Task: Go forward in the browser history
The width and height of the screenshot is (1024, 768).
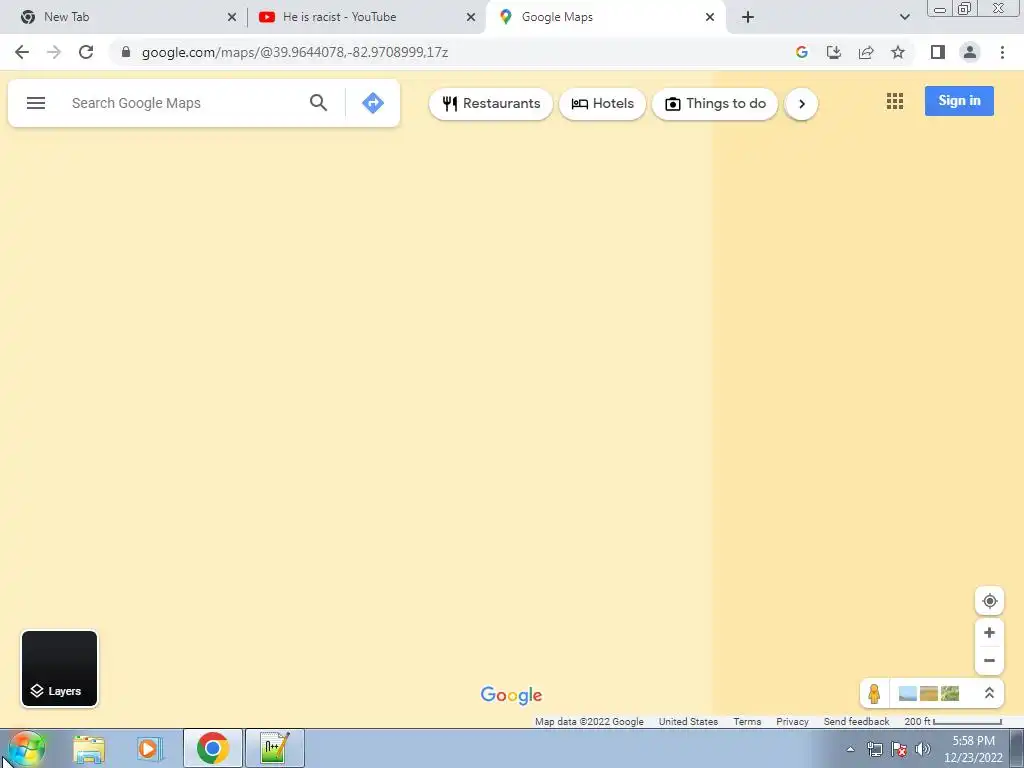Action: point(54,52)
